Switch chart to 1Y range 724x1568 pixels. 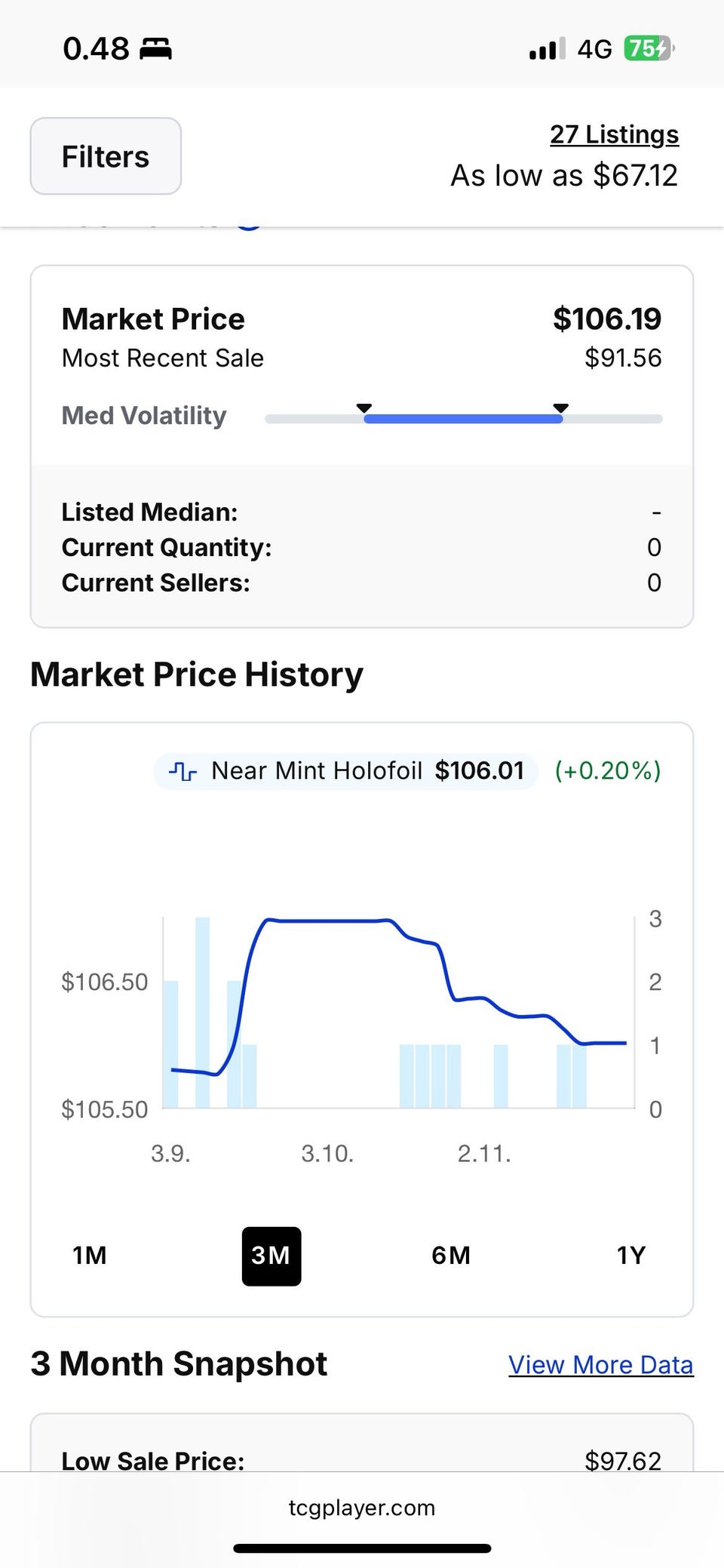click(x=630, y=1255)
